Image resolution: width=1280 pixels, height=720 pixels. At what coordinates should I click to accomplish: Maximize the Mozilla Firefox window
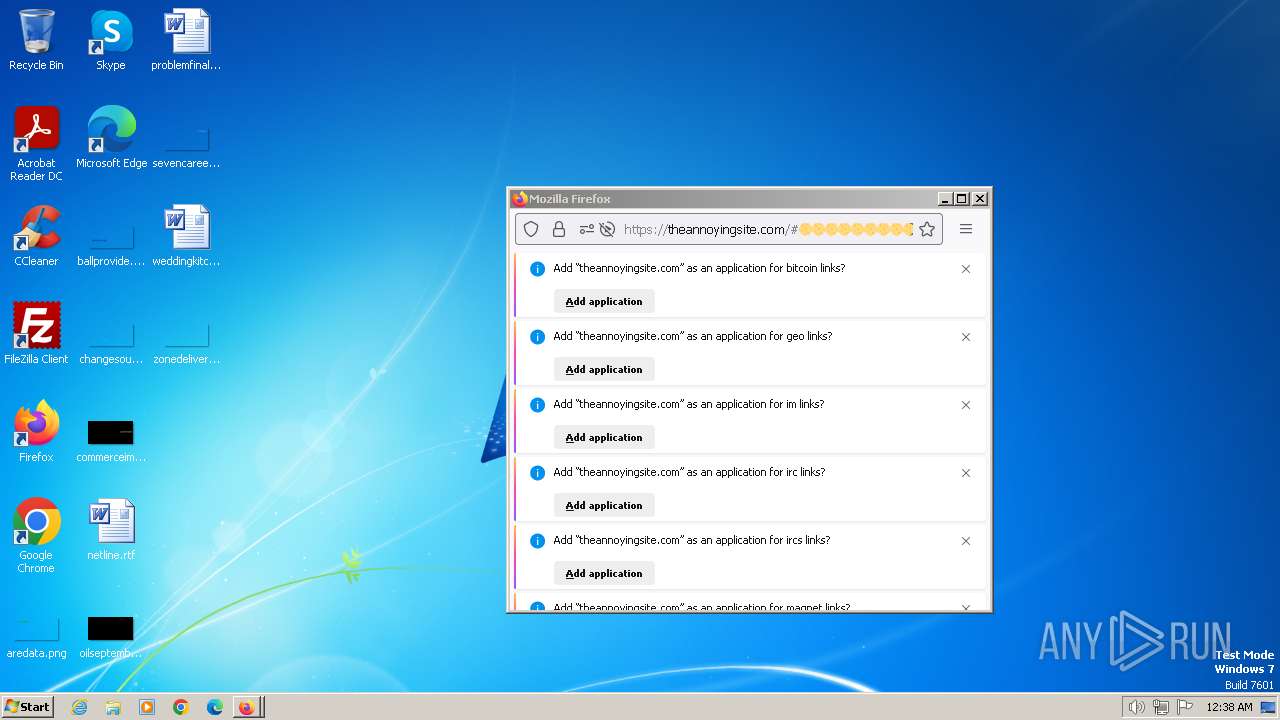962,199
